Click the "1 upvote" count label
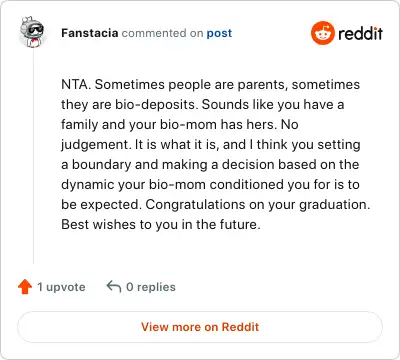The width and height of the screenshot is (400, 360). 61,287
